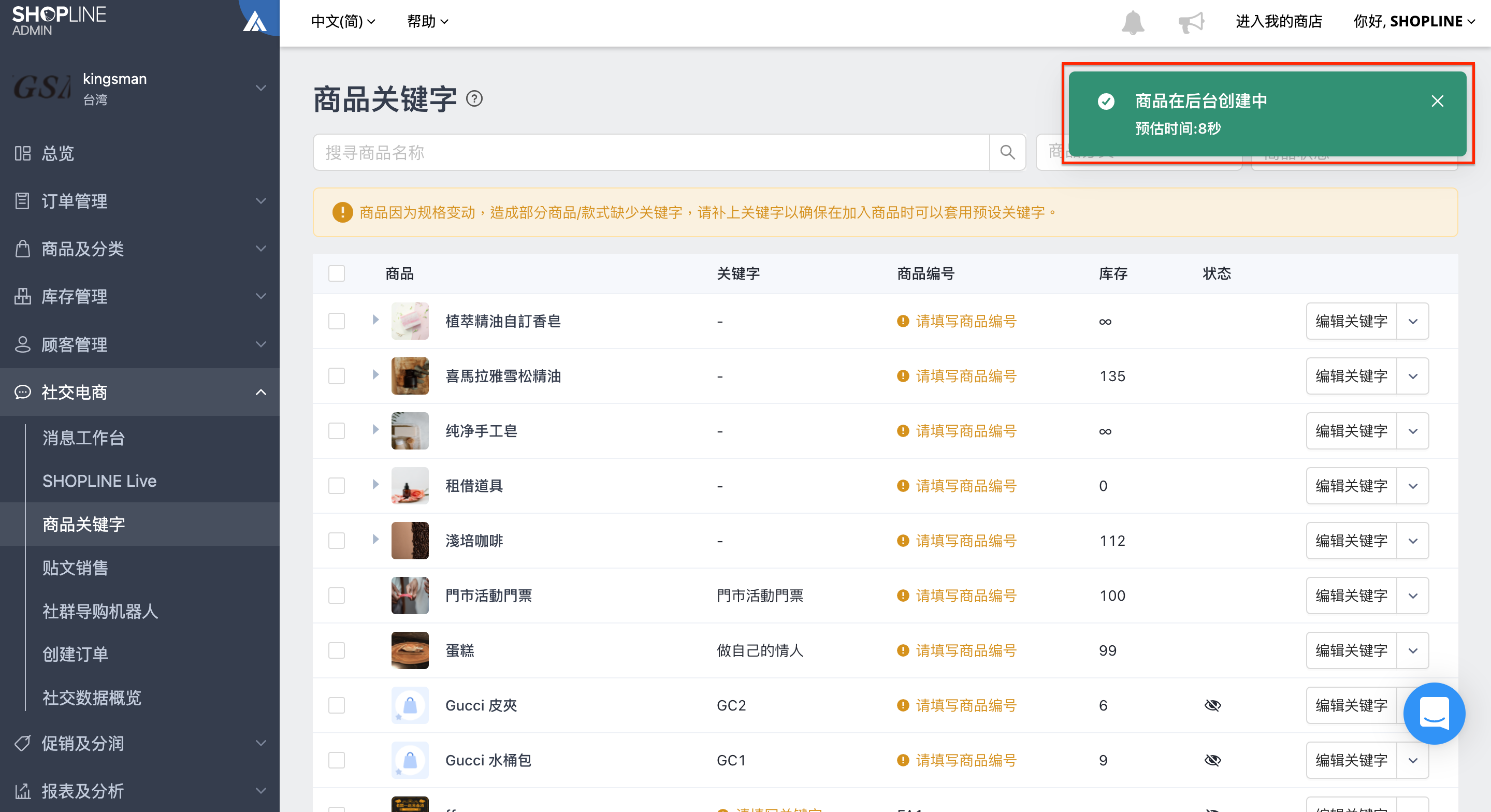
Task: Go to SHOPLINE Live menu item
Action: click(99, 481)
